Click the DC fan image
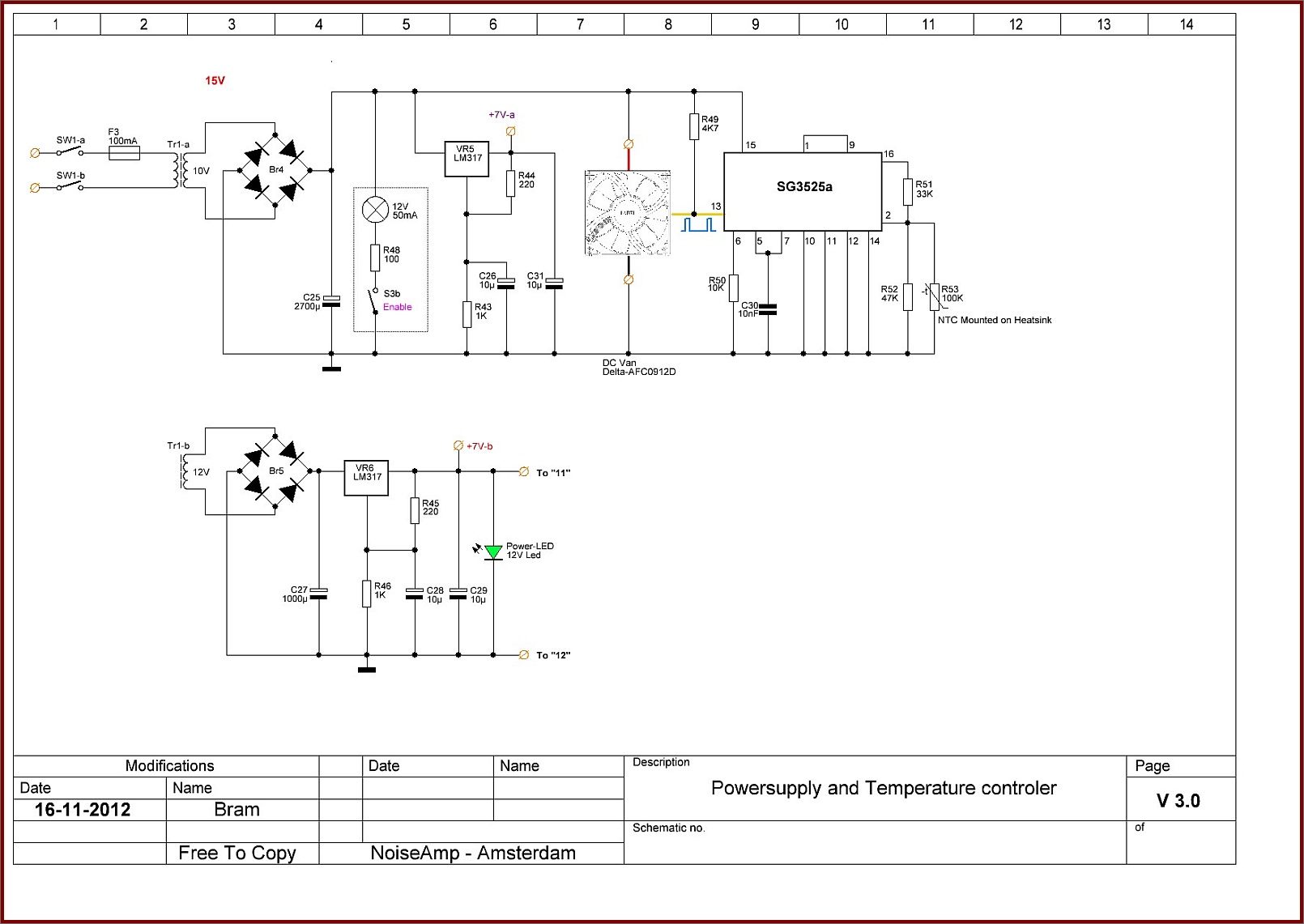Image resolution: width=1304 pixels, height=924 pixels. [628, 213]
